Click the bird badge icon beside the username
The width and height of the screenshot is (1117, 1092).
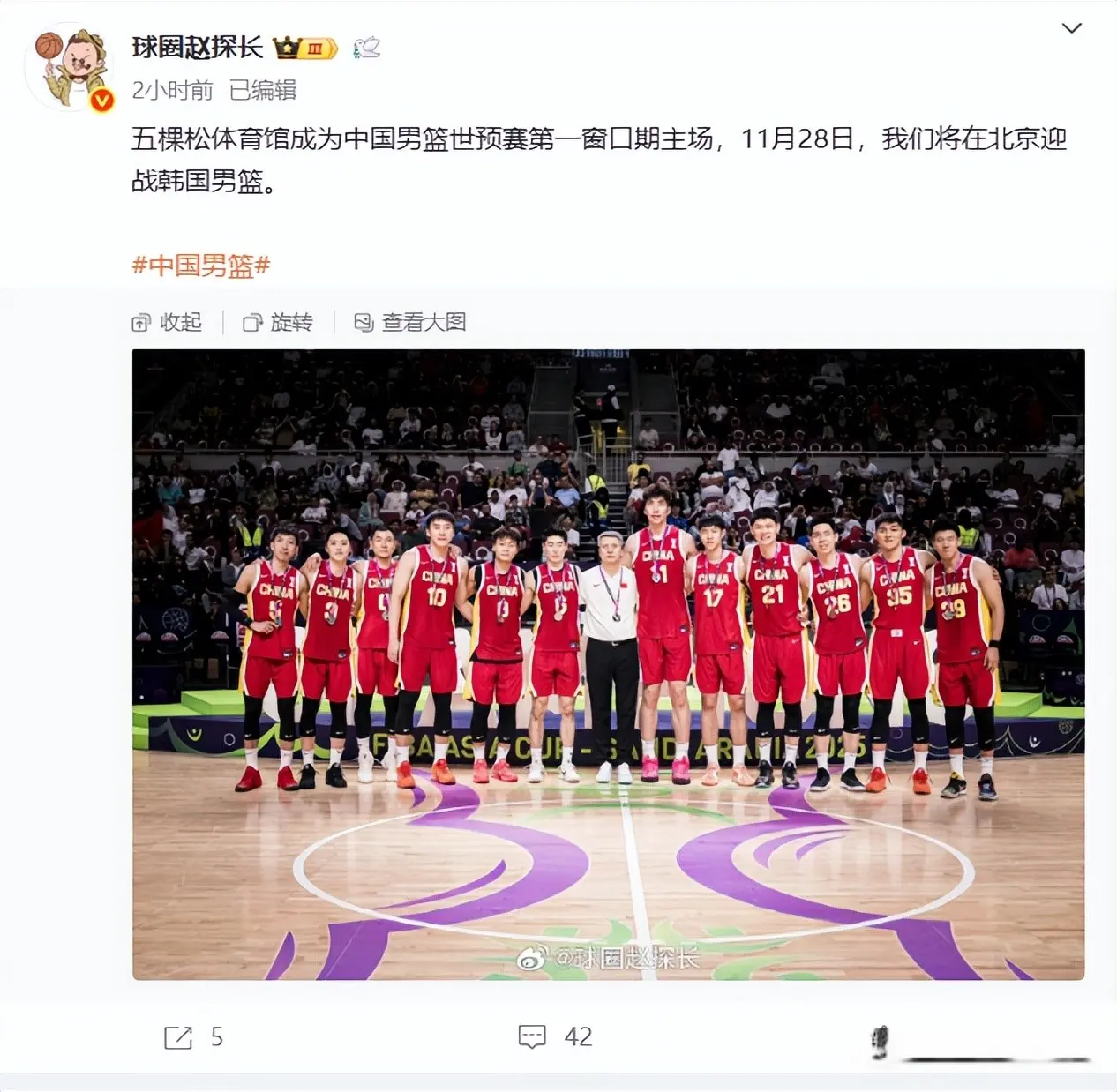366,48
